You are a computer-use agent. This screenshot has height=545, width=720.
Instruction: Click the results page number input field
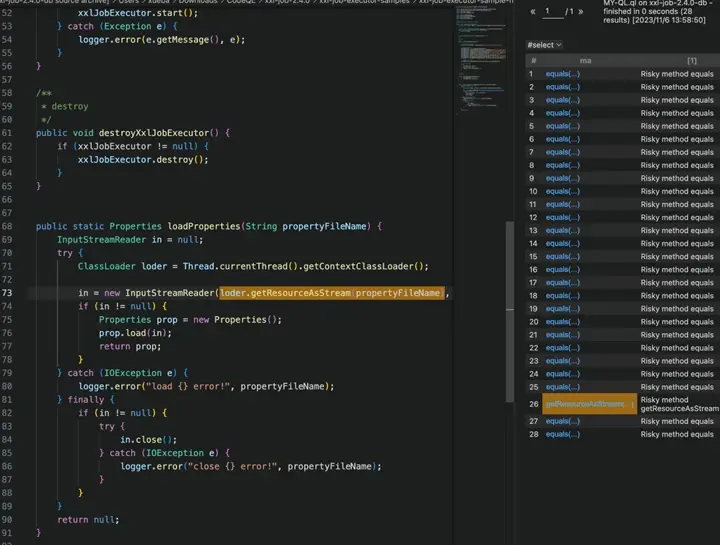click(553, 11)
